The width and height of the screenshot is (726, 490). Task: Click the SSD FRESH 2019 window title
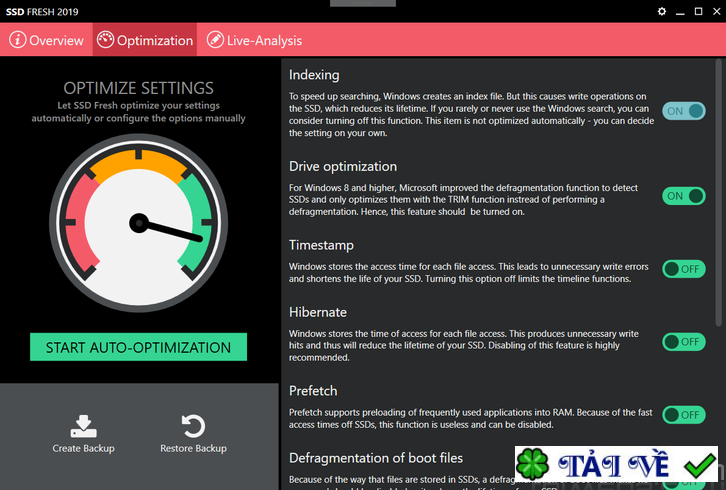click(x=42, y=12)
